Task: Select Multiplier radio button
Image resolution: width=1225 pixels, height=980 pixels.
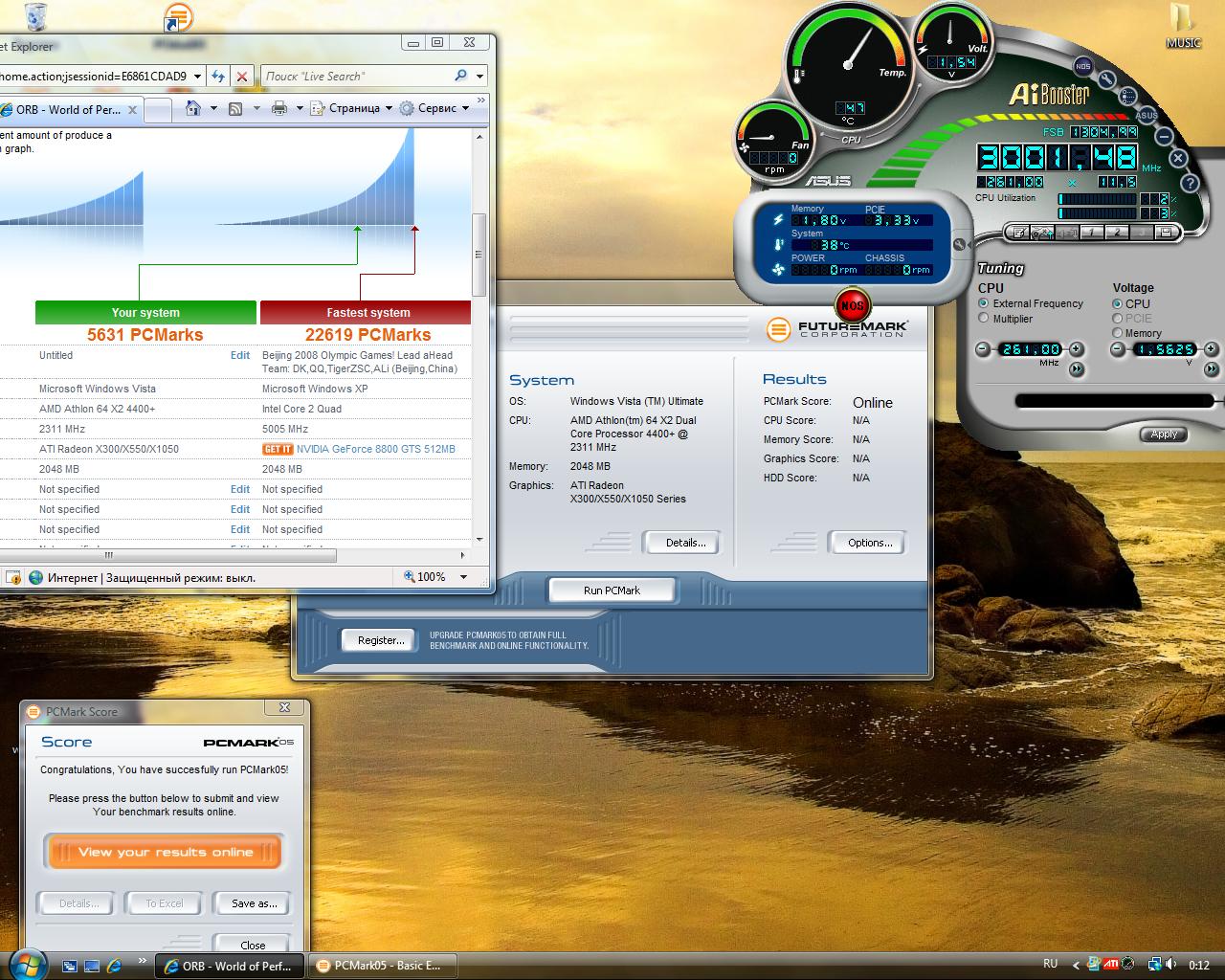Action: (x=984, y=319)
